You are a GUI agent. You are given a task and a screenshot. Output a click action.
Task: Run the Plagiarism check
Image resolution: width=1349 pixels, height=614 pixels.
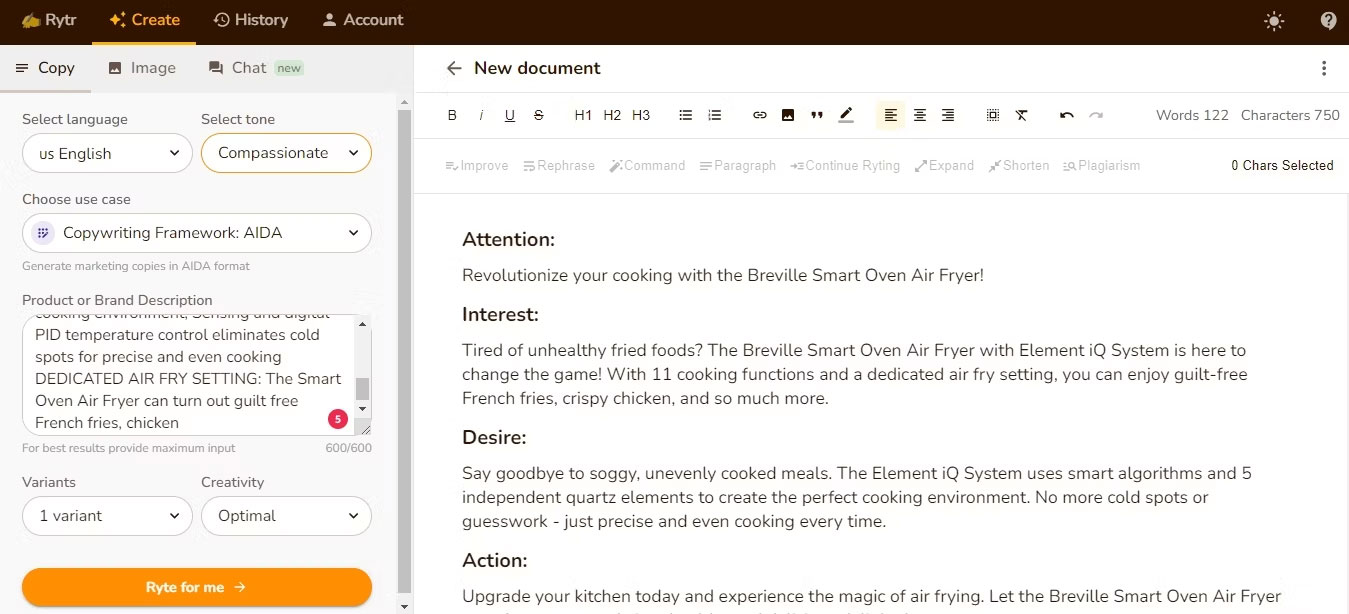click(x=1101, y=166)
